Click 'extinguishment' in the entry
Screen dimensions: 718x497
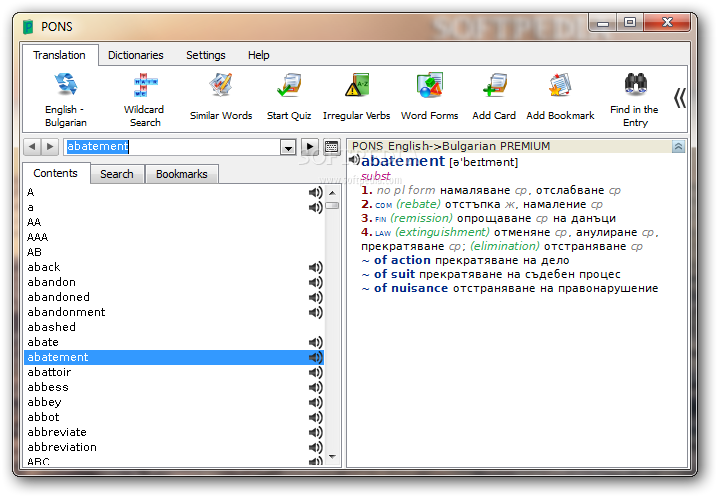click(442, 232)
